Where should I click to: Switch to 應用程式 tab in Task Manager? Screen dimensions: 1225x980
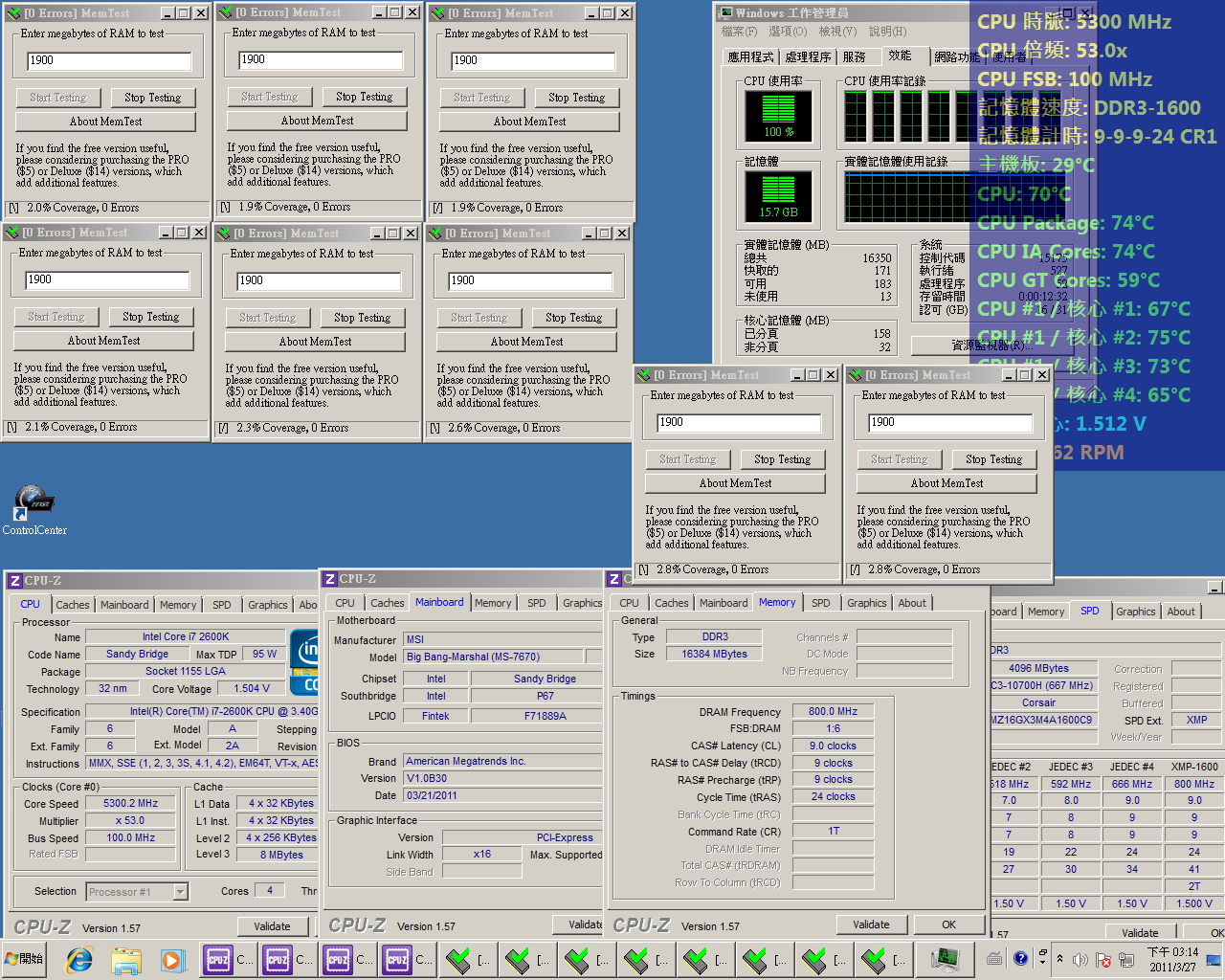click(x=750, y=57)
